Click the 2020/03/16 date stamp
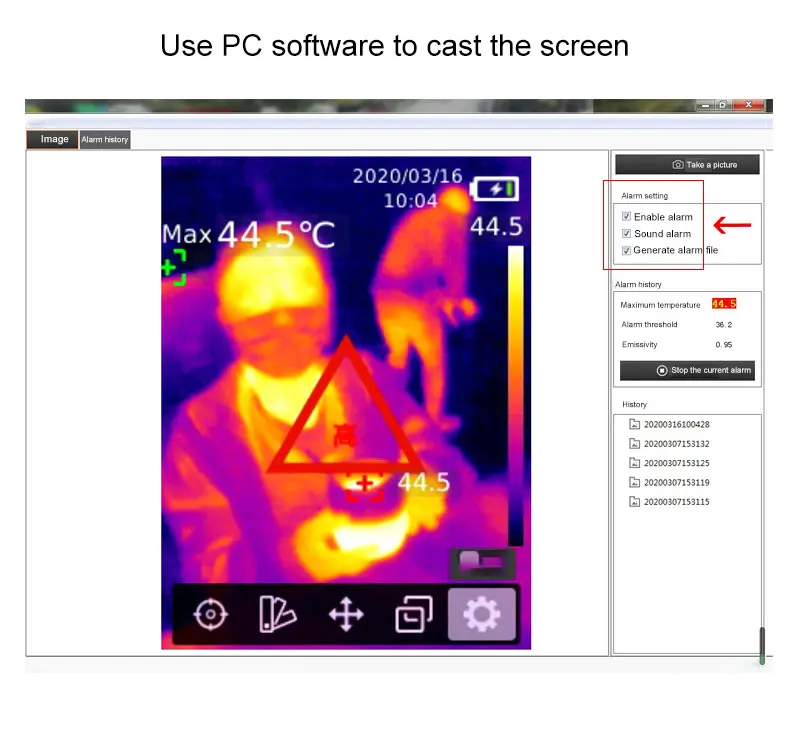This screenshot has height=736, width=790. click(408, 176)
